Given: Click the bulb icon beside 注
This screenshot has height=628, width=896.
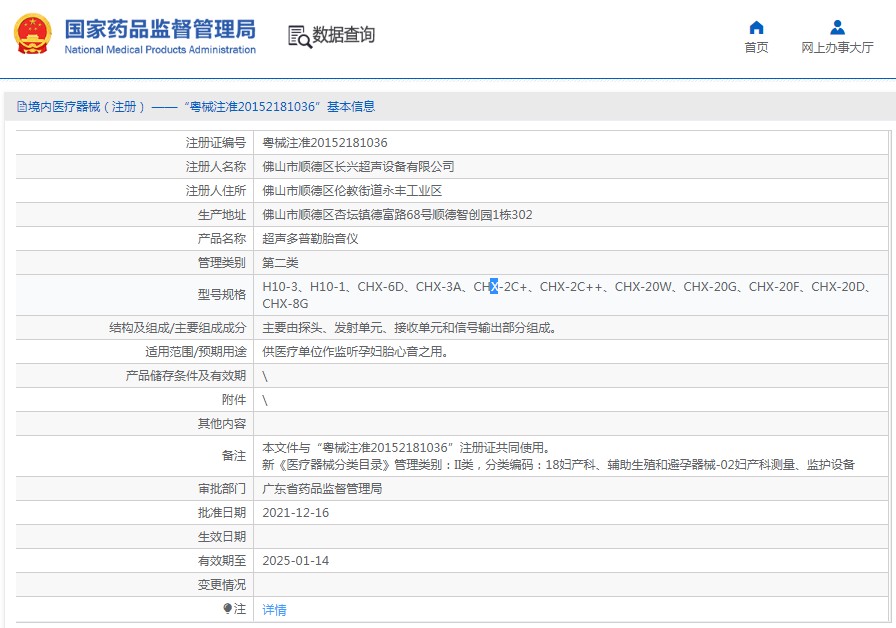Looking at the screenshot, I should [227, 609].
